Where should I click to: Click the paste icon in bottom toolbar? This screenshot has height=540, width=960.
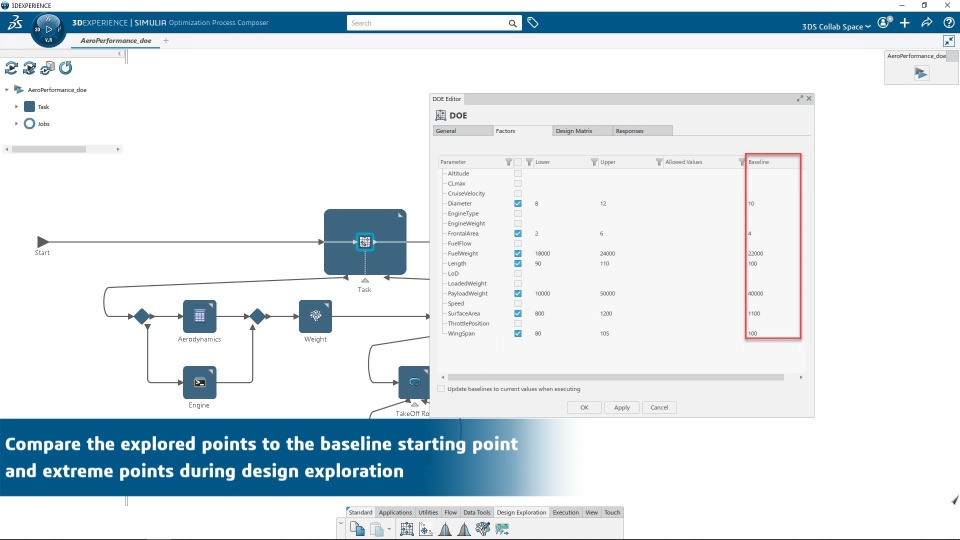[377, 528]
